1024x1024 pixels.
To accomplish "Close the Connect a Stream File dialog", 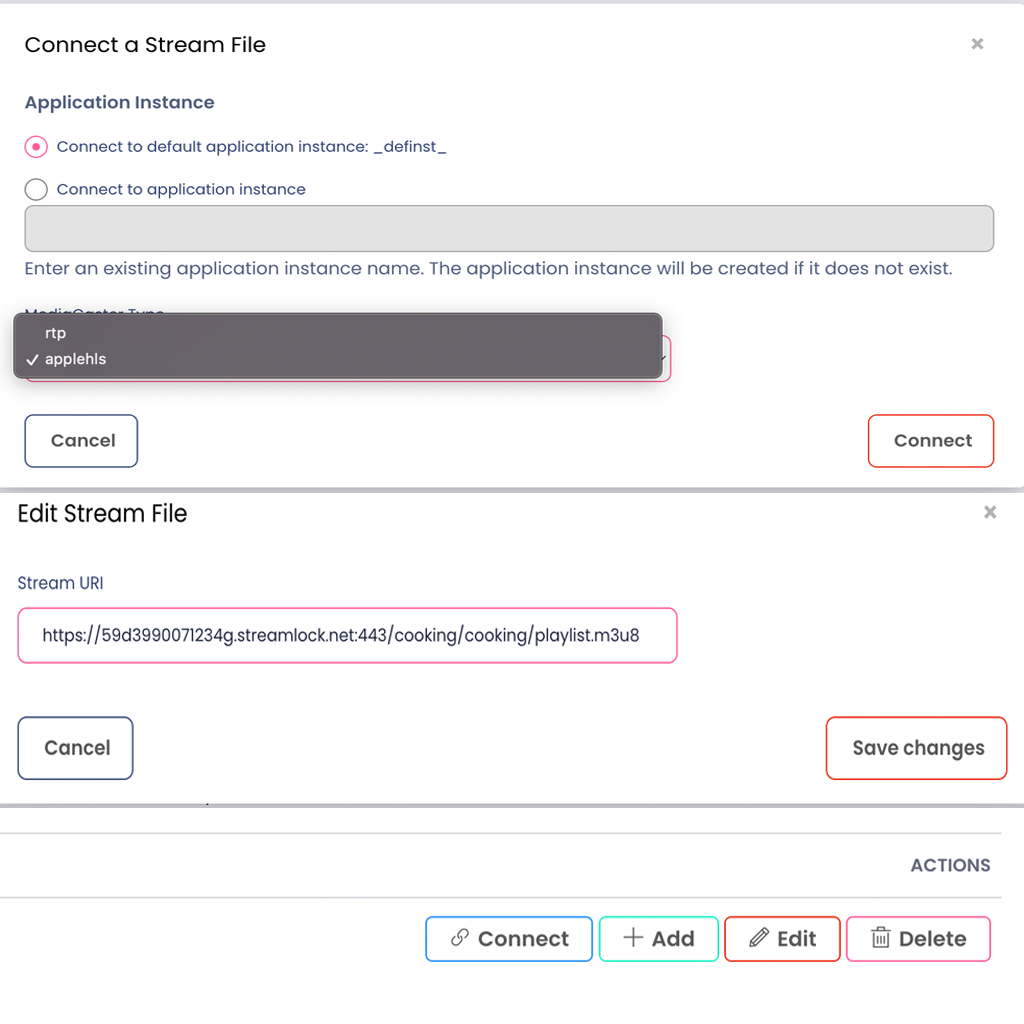I will pyautogui.click(x=977, y=44).
